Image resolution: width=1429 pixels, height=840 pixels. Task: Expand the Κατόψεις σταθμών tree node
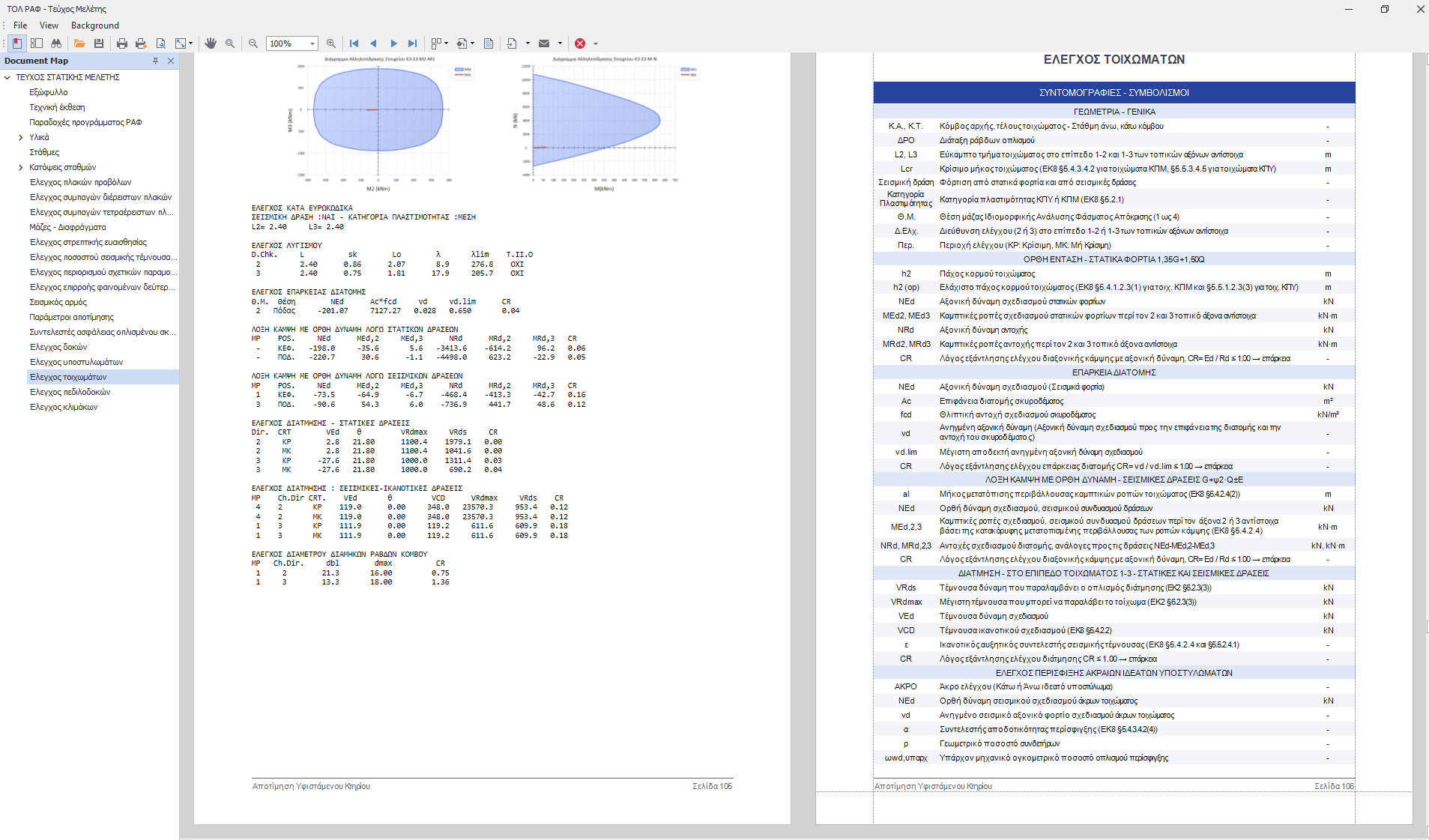click(x=20, y=167)
